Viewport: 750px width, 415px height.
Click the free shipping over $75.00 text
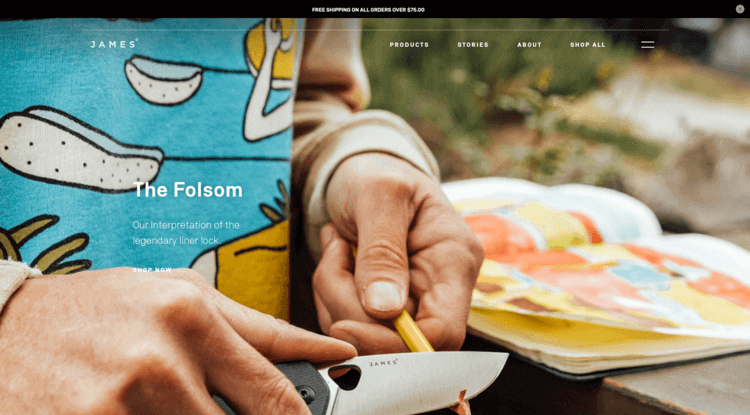368,10
